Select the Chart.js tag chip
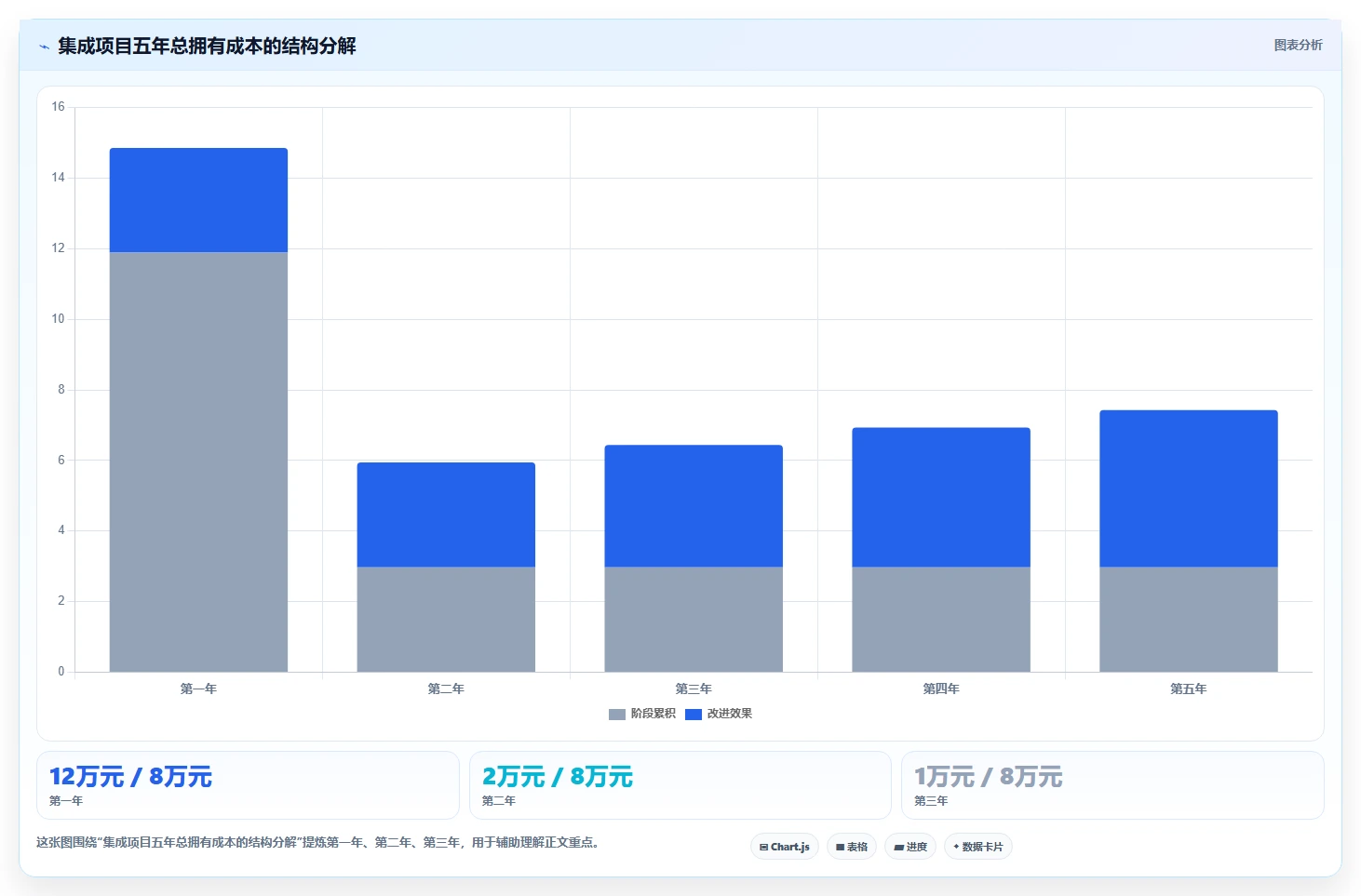Image resolution: width=1361 pixels, height=896 pixels. click(784, 847)
